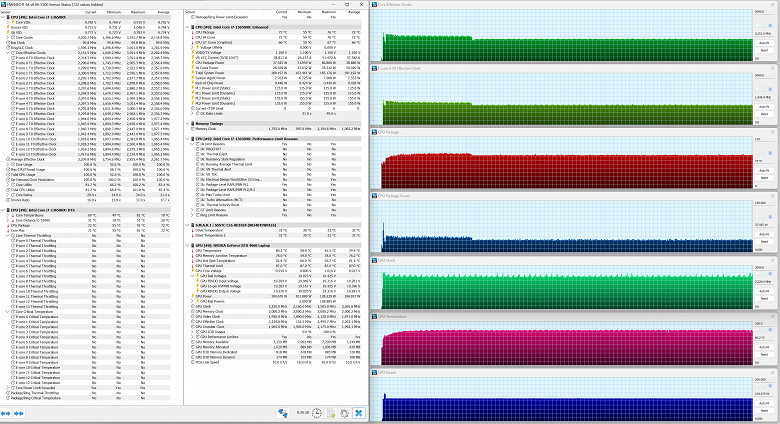Close sensors with the blue X icon

[x=358, y=413]
